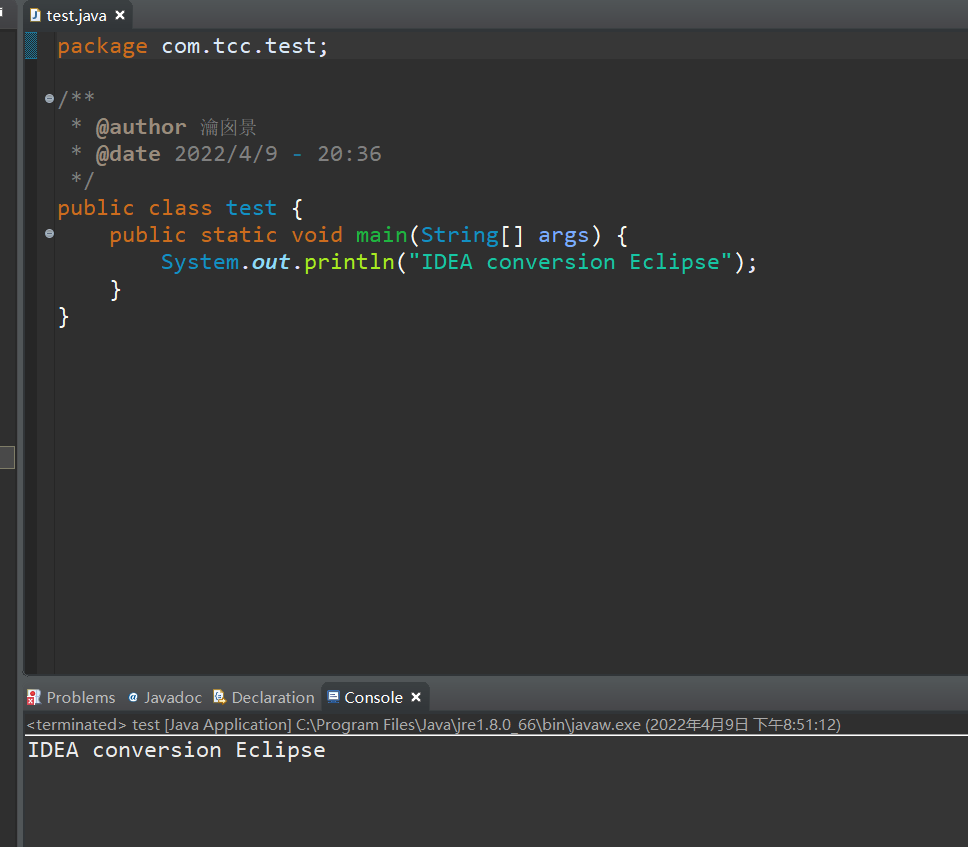Image resolution: width=968 pixels, height=847 pixels.
Task: Switch to the Javadoc tab
Action: (x=165, y=698)
